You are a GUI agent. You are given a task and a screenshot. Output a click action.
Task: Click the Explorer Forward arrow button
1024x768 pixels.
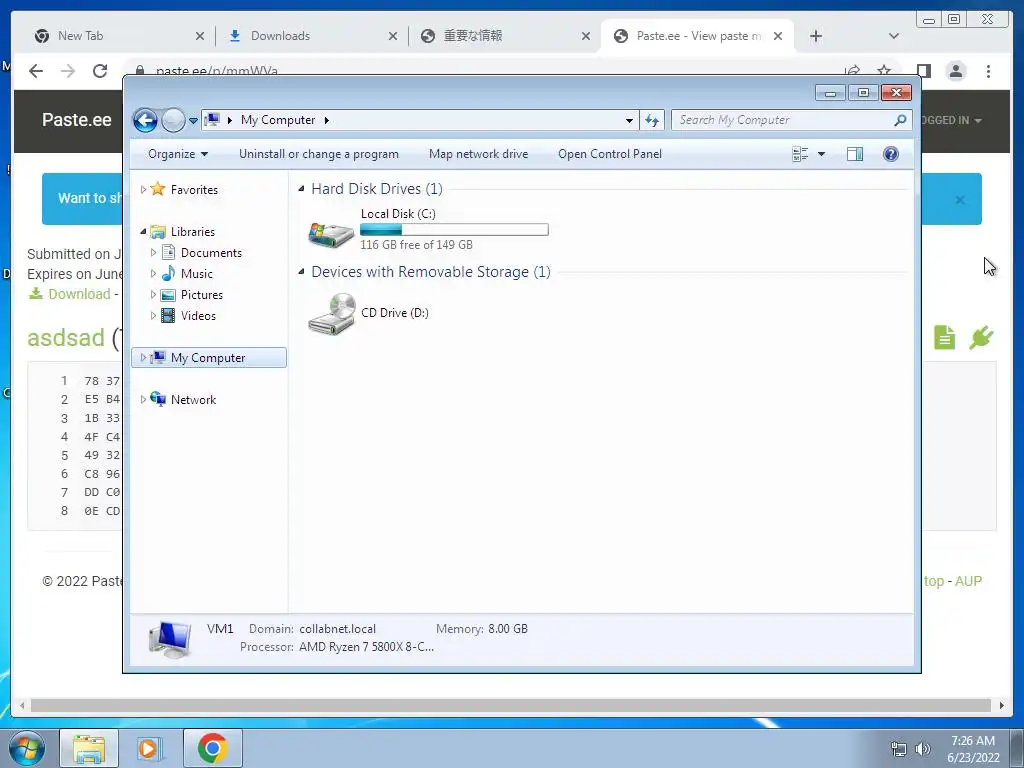tap(173, 120)
